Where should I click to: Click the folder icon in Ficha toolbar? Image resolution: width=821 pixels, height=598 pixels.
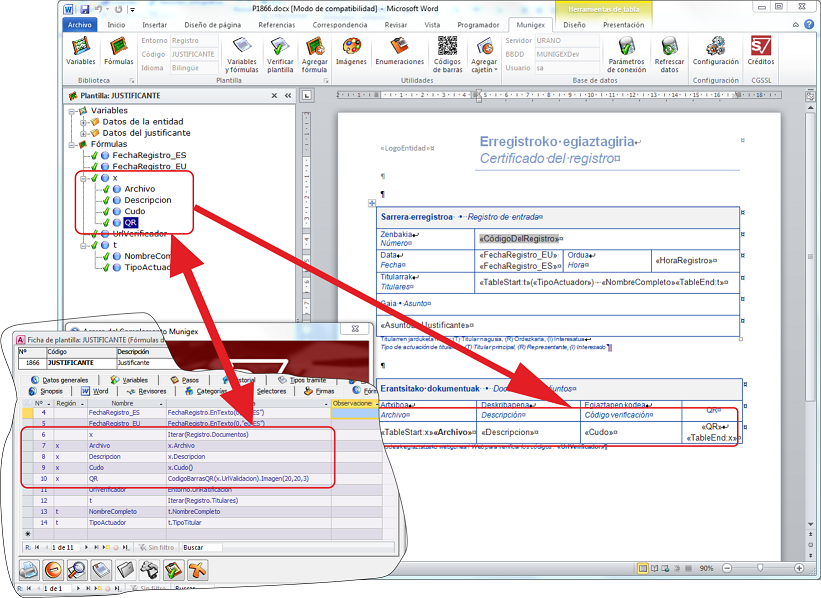pyautogui.click(x=125, y=569)
